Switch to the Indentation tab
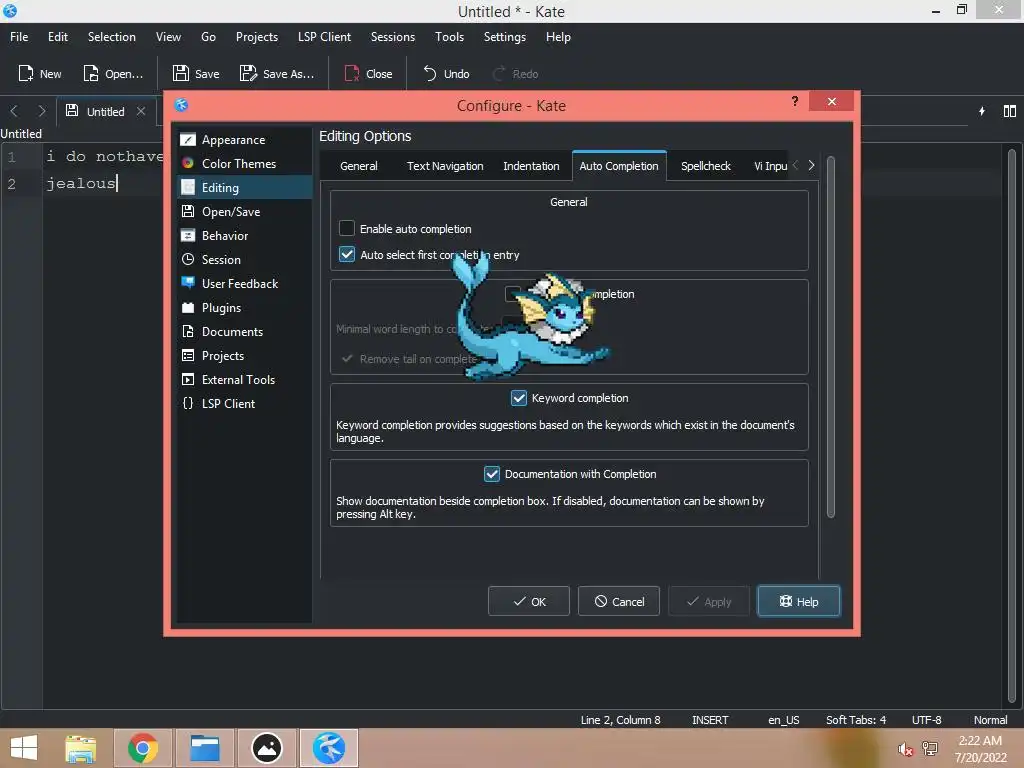Screen dimensions: 1024x768 (x=531, y=166)
